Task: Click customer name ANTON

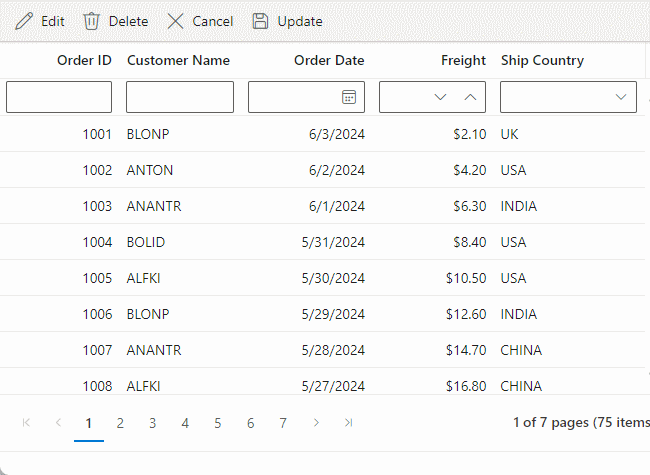Action: click(150, 170)
